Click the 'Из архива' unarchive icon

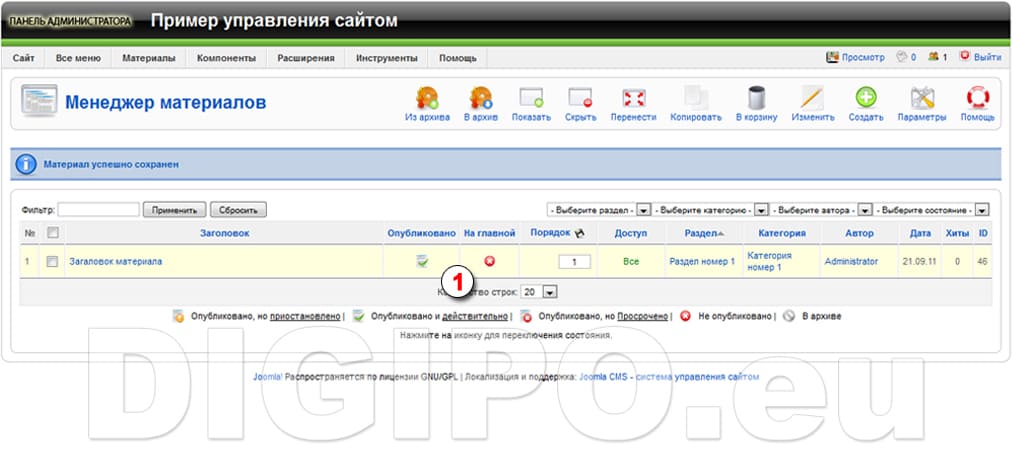click(x=427, y=99)
